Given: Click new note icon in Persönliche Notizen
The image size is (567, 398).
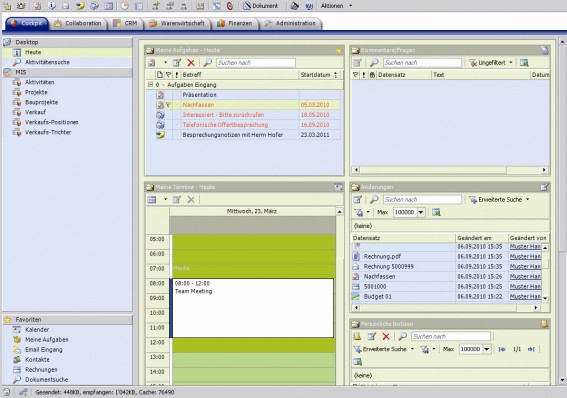Looking at the screenshot, I should [x=357, y=337].
